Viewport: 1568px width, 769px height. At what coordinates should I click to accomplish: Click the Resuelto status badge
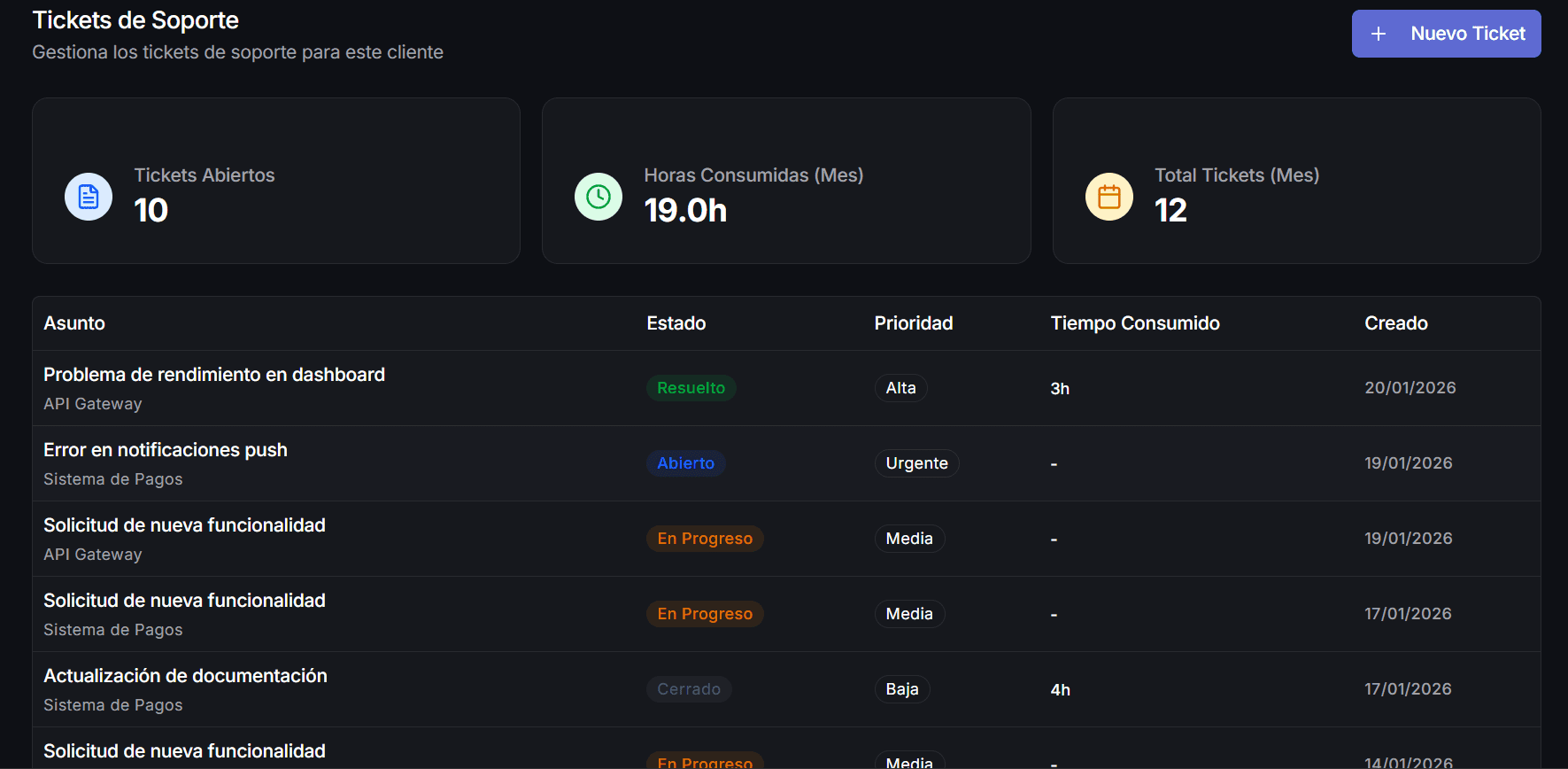coord(691,388)
